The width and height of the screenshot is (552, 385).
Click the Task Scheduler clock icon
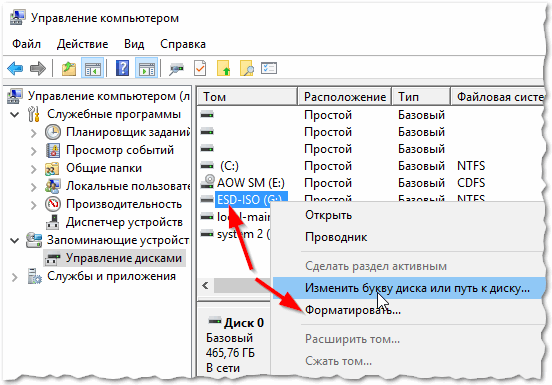53,132
